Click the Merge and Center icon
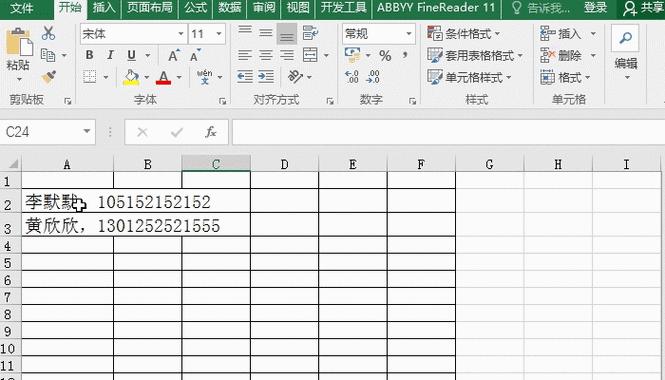This screenshot has width=665, height=380. pos(310,55)
